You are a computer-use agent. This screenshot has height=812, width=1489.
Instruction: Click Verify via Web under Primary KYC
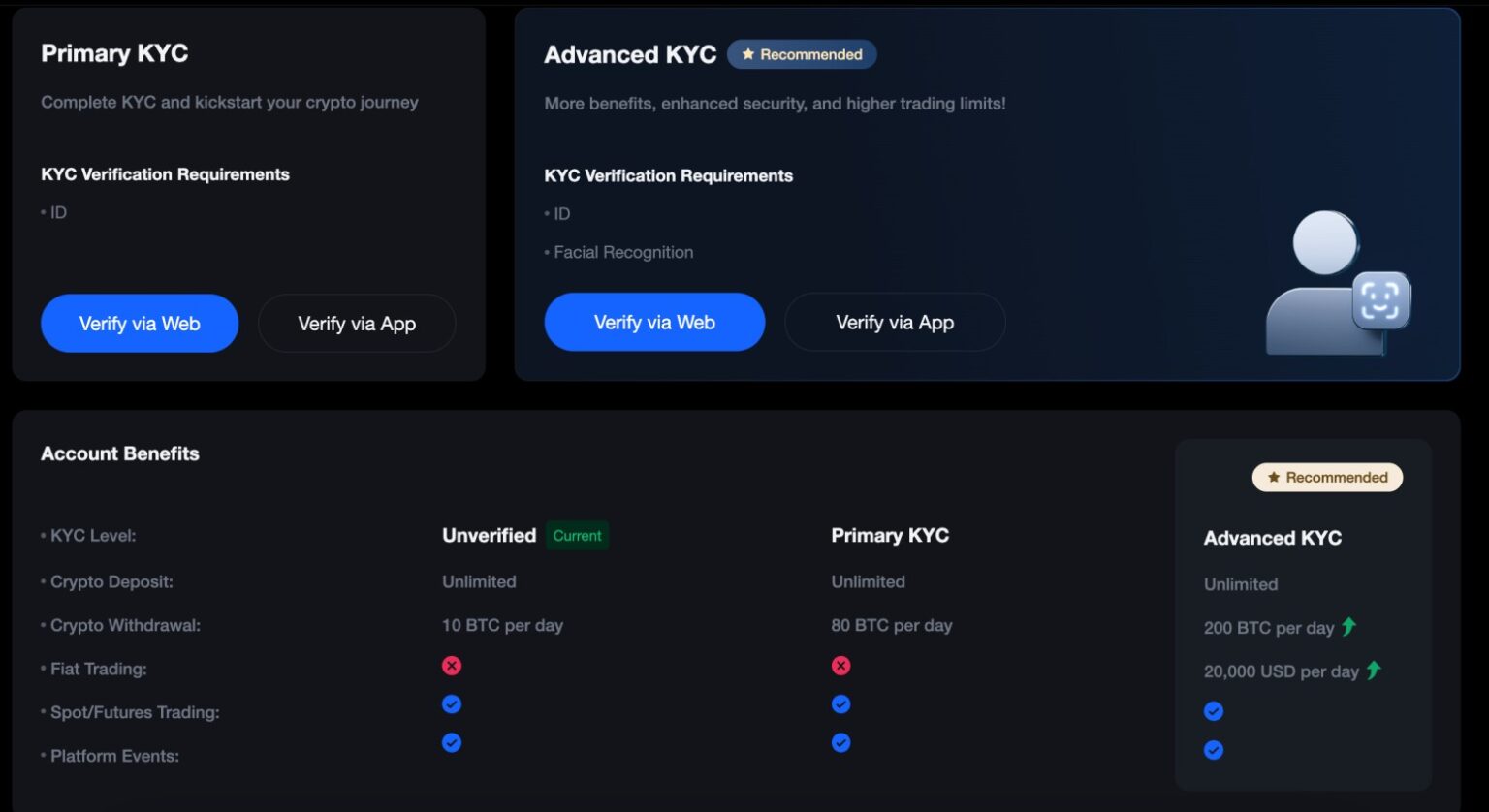[140, 323]
